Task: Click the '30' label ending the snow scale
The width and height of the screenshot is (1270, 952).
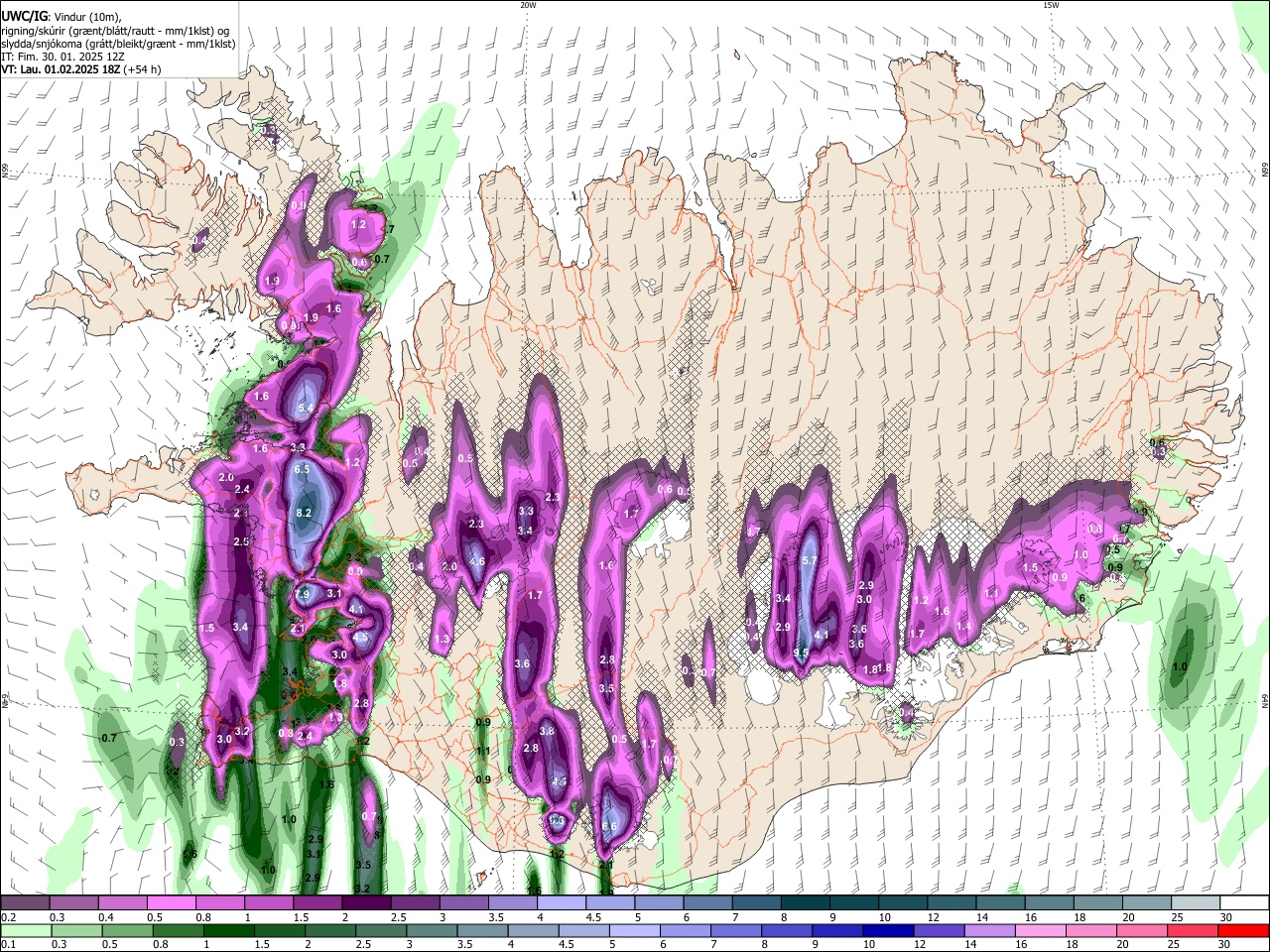Action: tap(1225, 916)
